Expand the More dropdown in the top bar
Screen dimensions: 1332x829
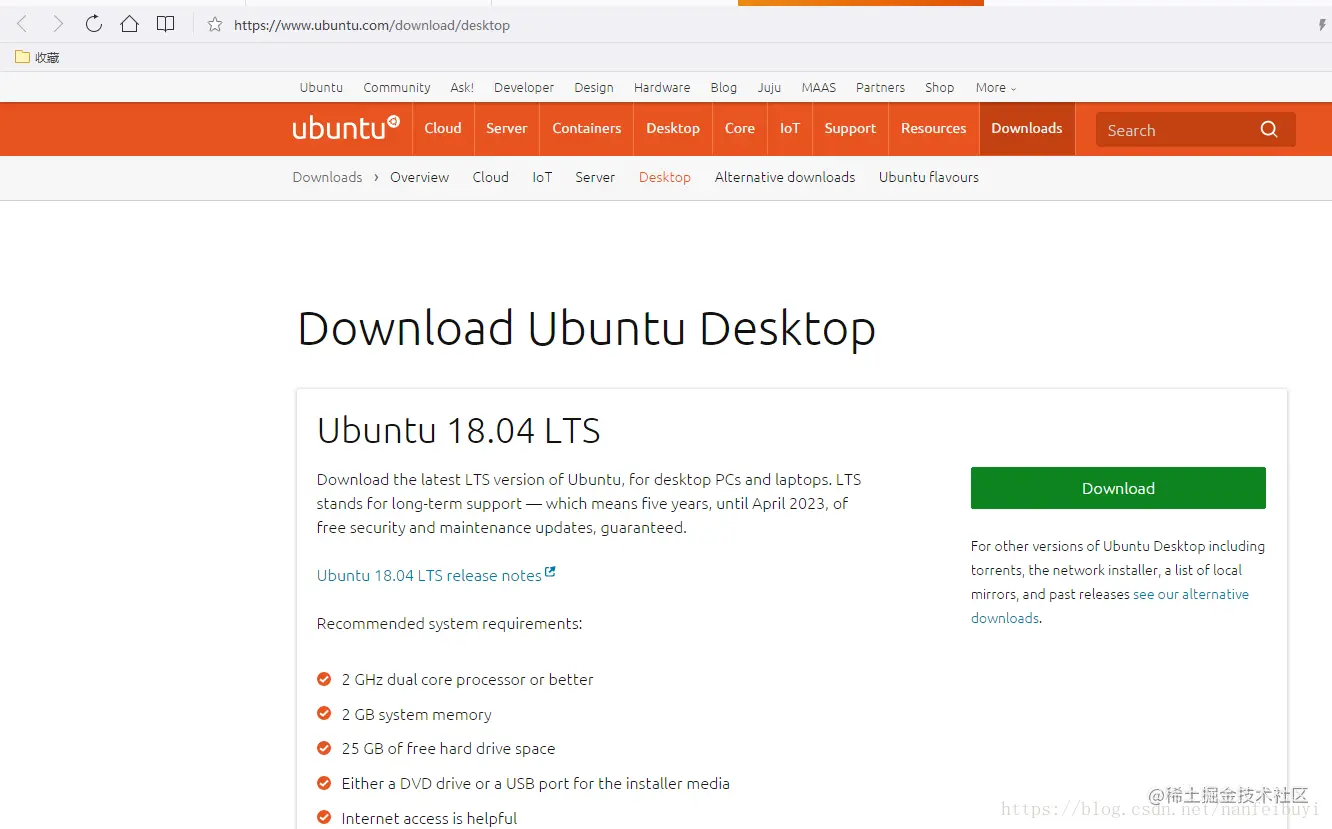click(x=996, y=87)
